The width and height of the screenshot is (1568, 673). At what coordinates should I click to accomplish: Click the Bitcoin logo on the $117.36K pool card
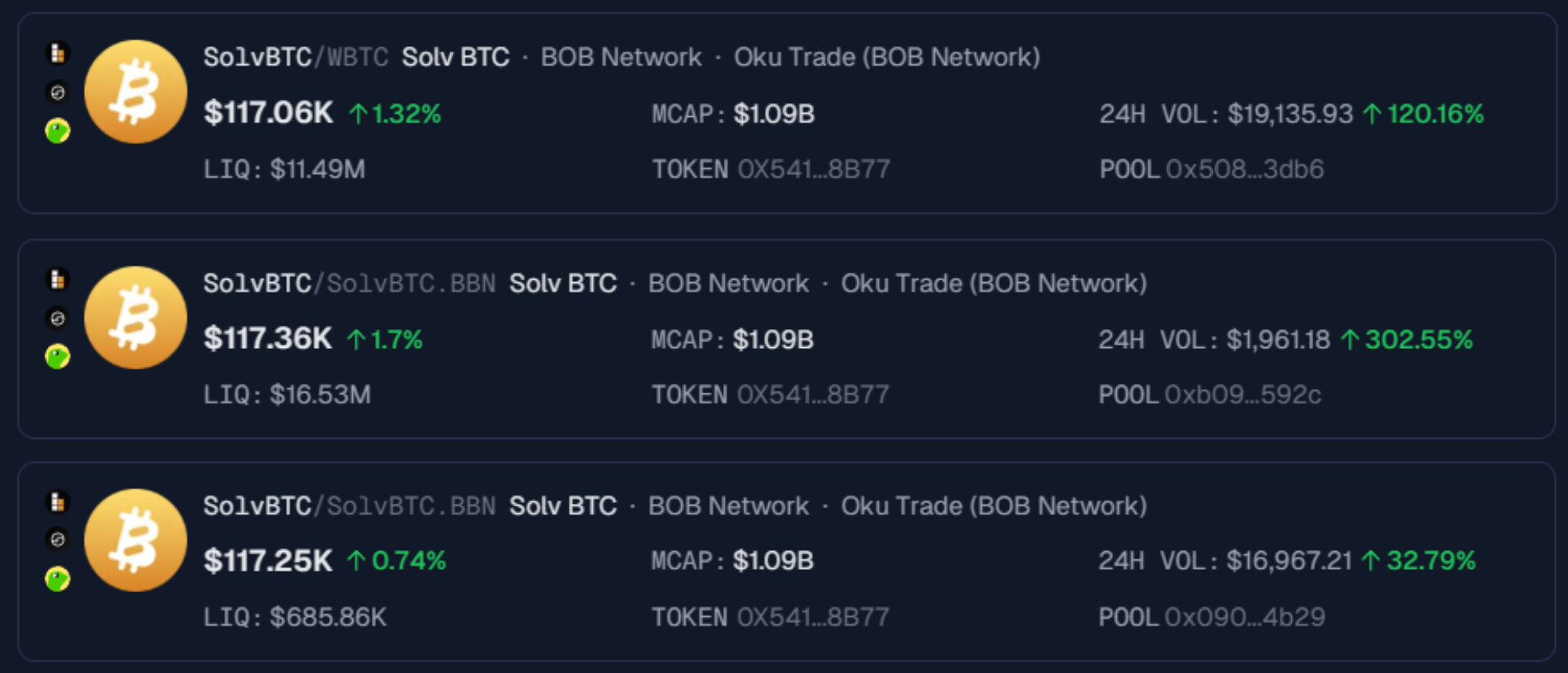click(135, 318)
